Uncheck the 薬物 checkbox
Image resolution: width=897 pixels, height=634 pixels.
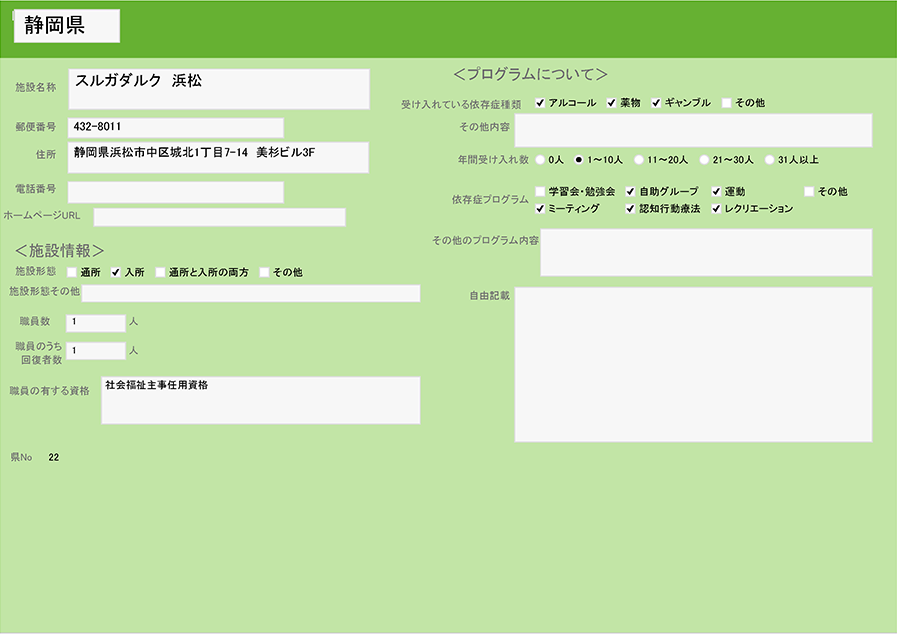(612, 103)
